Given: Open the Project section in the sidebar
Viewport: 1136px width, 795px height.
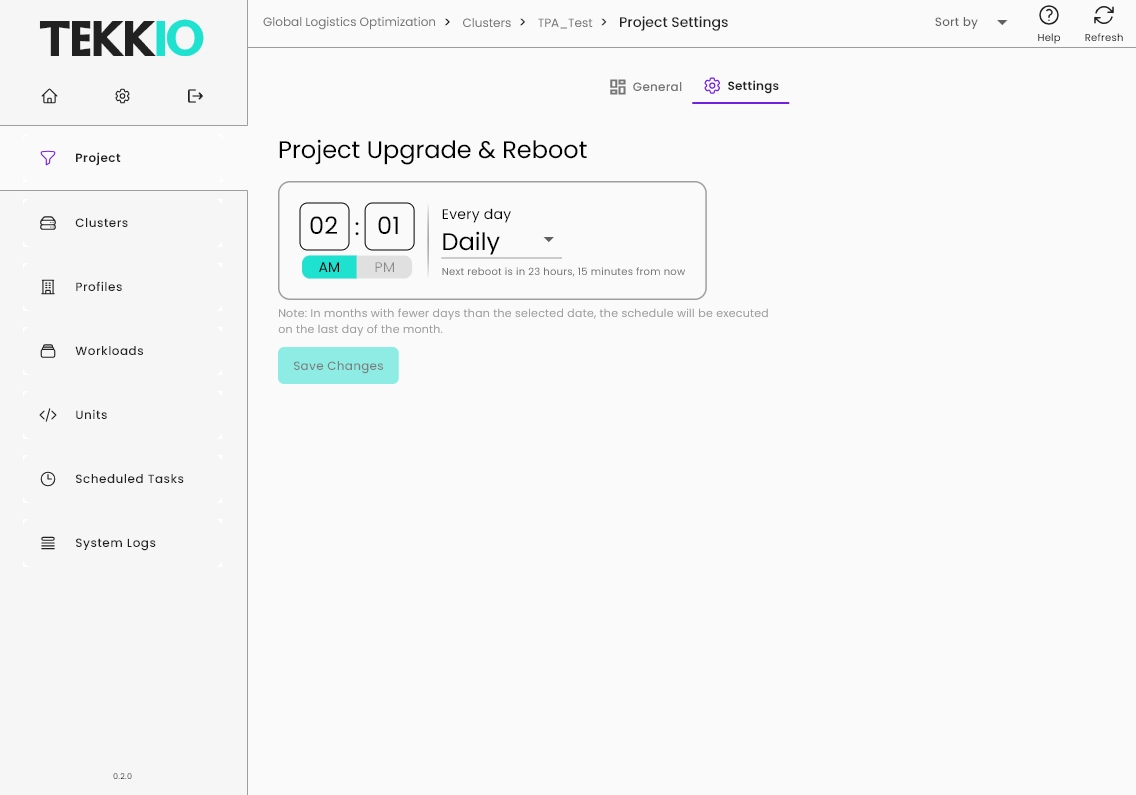Looking at the screenshot, I should point(97,158).
